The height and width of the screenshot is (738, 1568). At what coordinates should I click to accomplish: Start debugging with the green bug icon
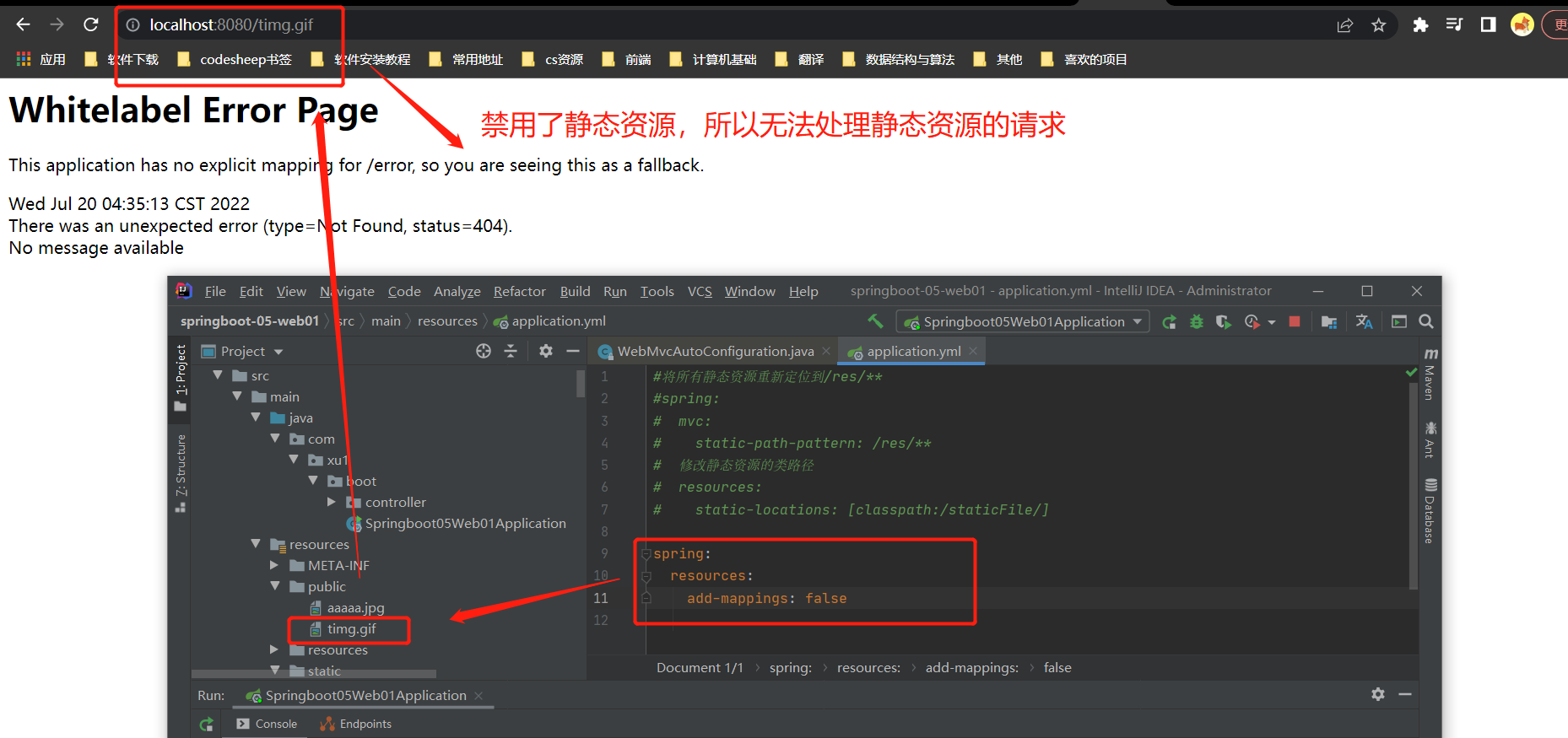tap(1197, 321)
